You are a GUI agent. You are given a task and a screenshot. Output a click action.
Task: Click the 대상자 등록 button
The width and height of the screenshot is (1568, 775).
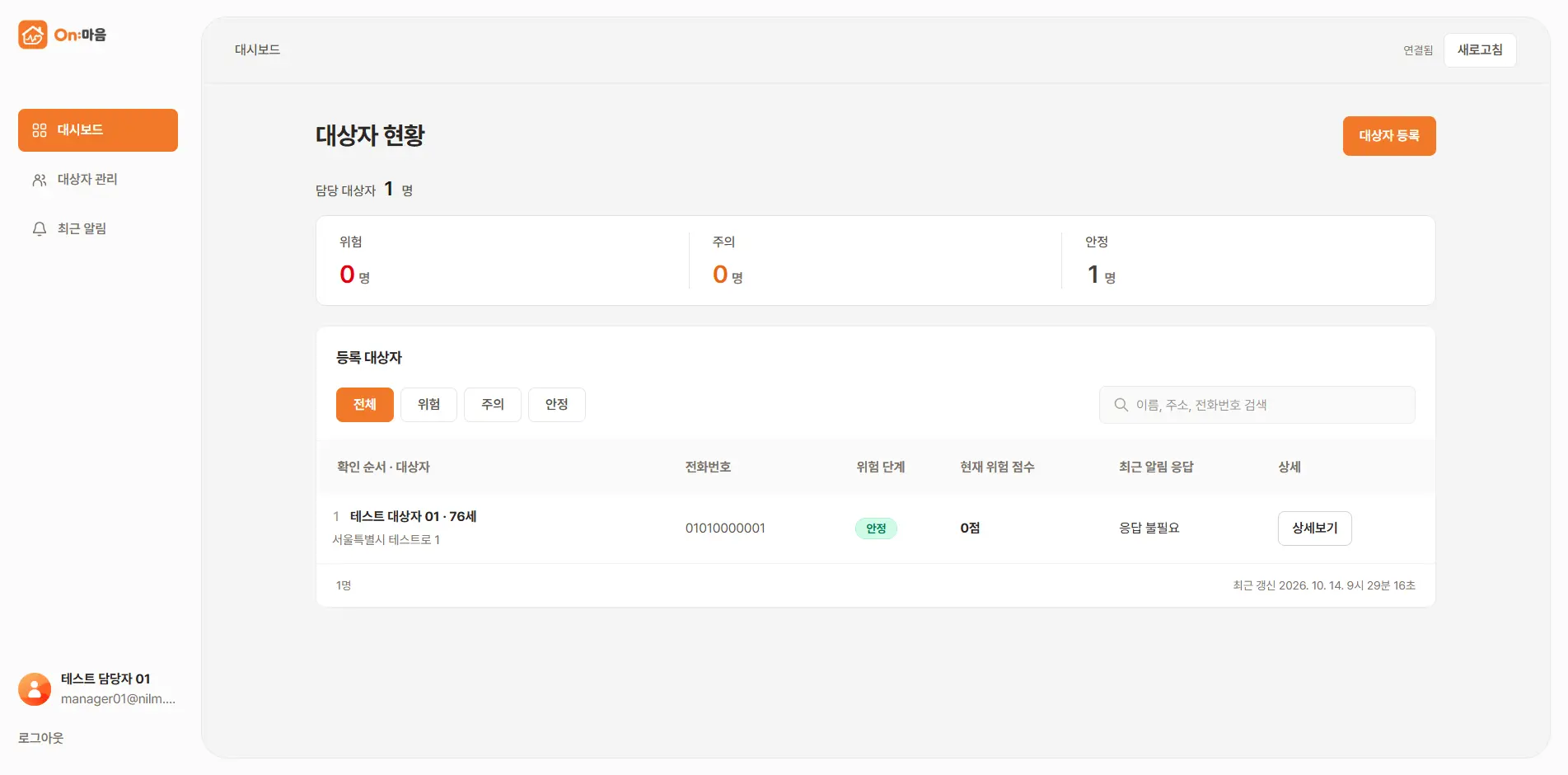click(1389, 136)
